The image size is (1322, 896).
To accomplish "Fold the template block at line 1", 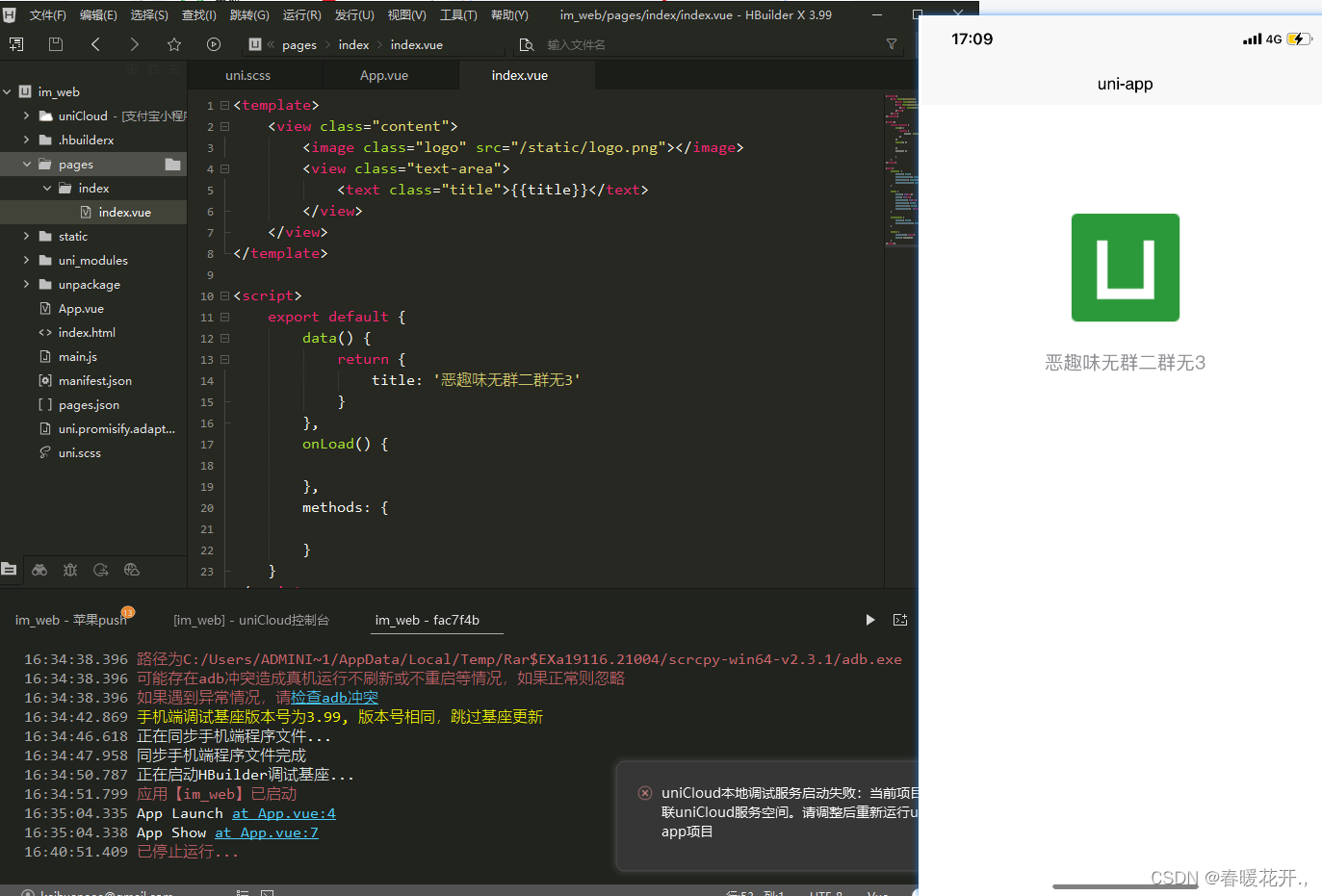I will pyautogui.click(x=224, y=105).
